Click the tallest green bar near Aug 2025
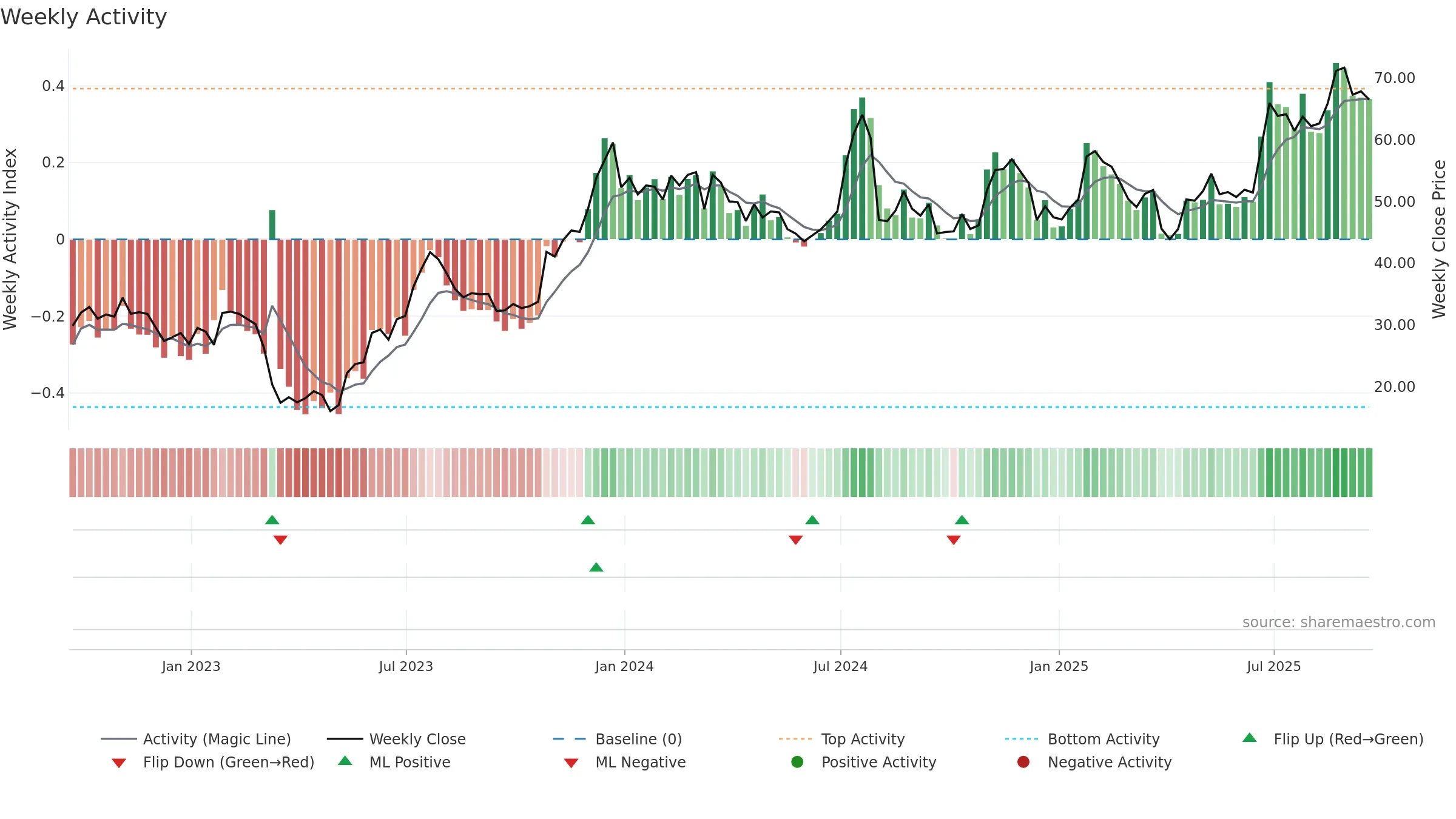The image size is (1456, 819). pyautogui.click(x=1336, y=151)
